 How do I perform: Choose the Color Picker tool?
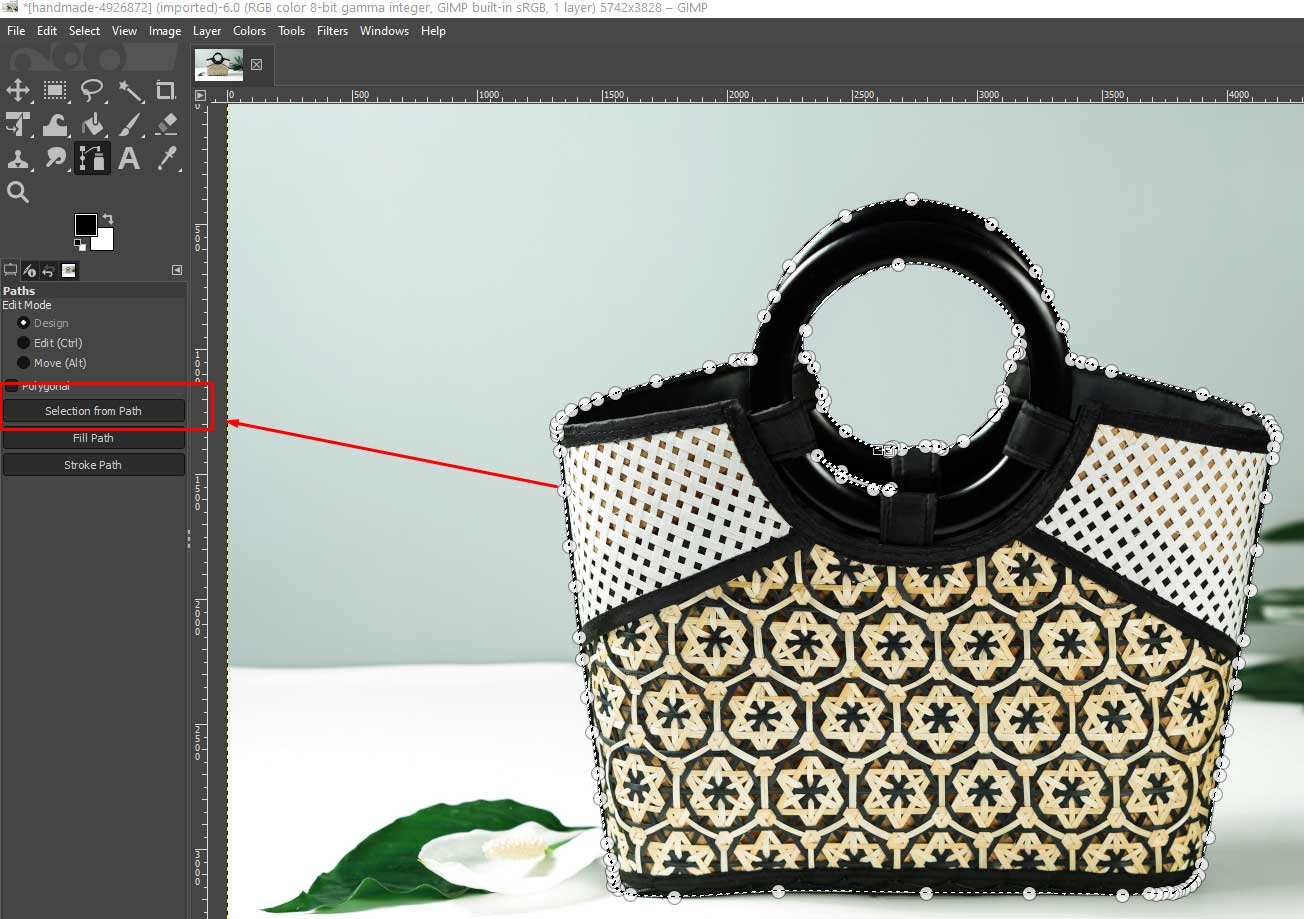(166, 158)
